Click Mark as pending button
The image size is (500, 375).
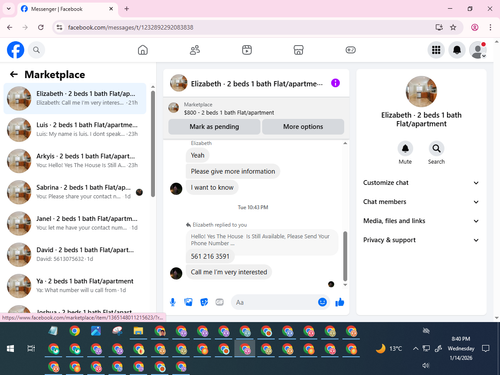pyautogui.click(x=214, y=127)
